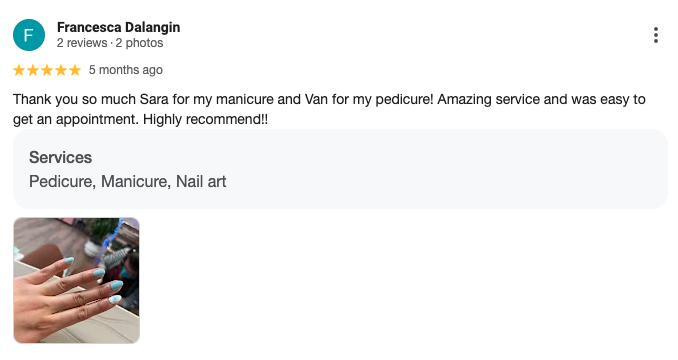Screen dimensions: 678x360
Task: Click the "5 months ago" timestamp
Action: tap(126, 70)
